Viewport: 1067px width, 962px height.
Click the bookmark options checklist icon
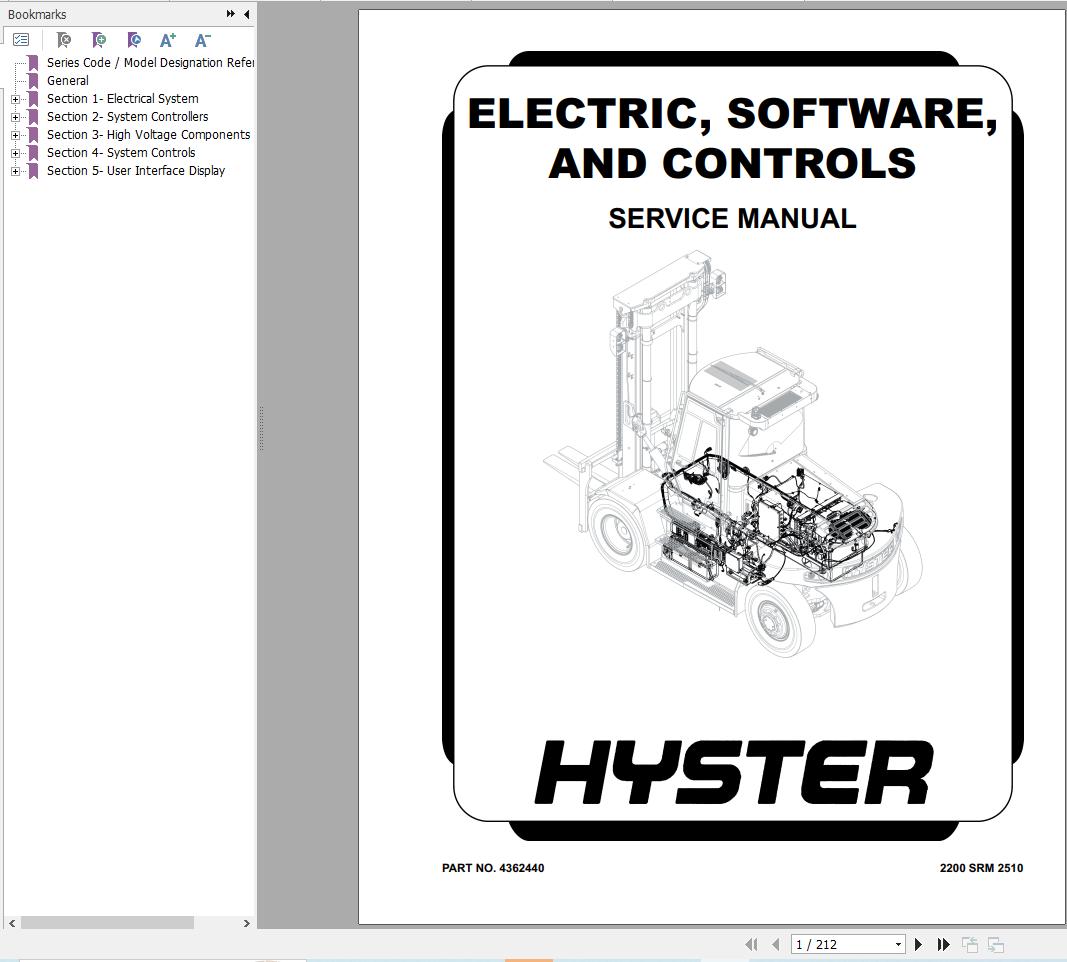pyautogui.click(x=21, y=40)
